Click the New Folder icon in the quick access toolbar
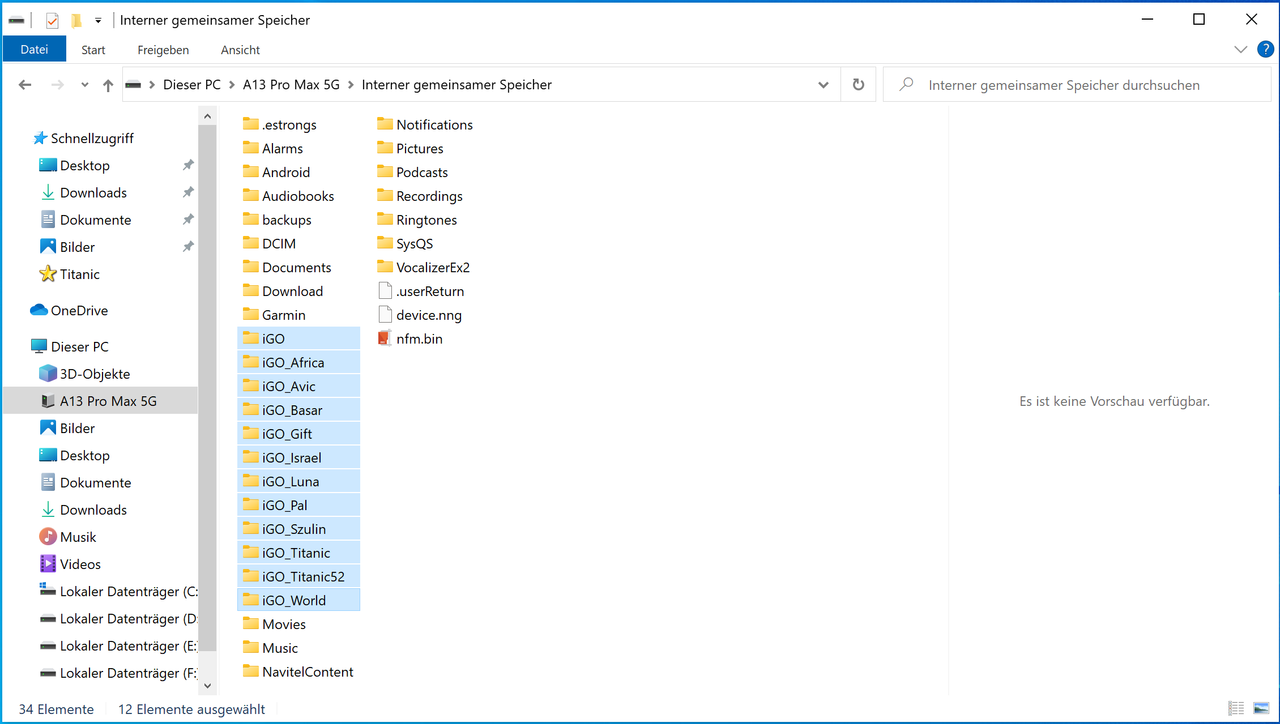The width and height of the screenshot is (1280, 724). click(x=76, y=20)
